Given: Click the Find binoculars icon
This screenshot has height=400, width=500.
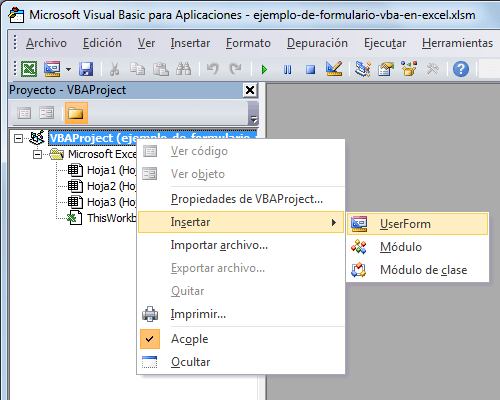Looking at the screenshot, I should coord(183,69).
